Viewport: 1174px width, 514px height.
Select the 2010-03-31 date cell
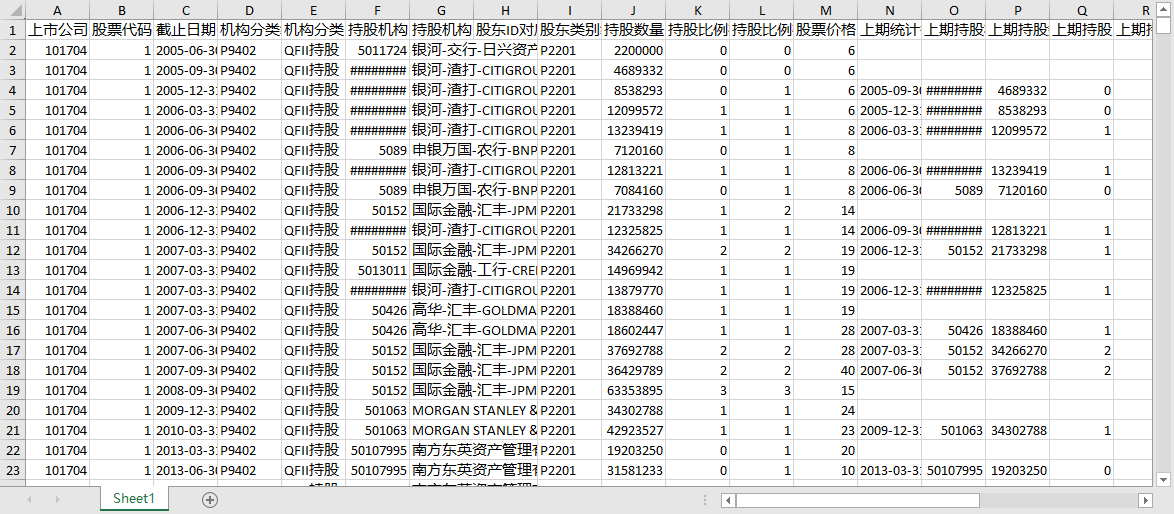coord(186,430)
